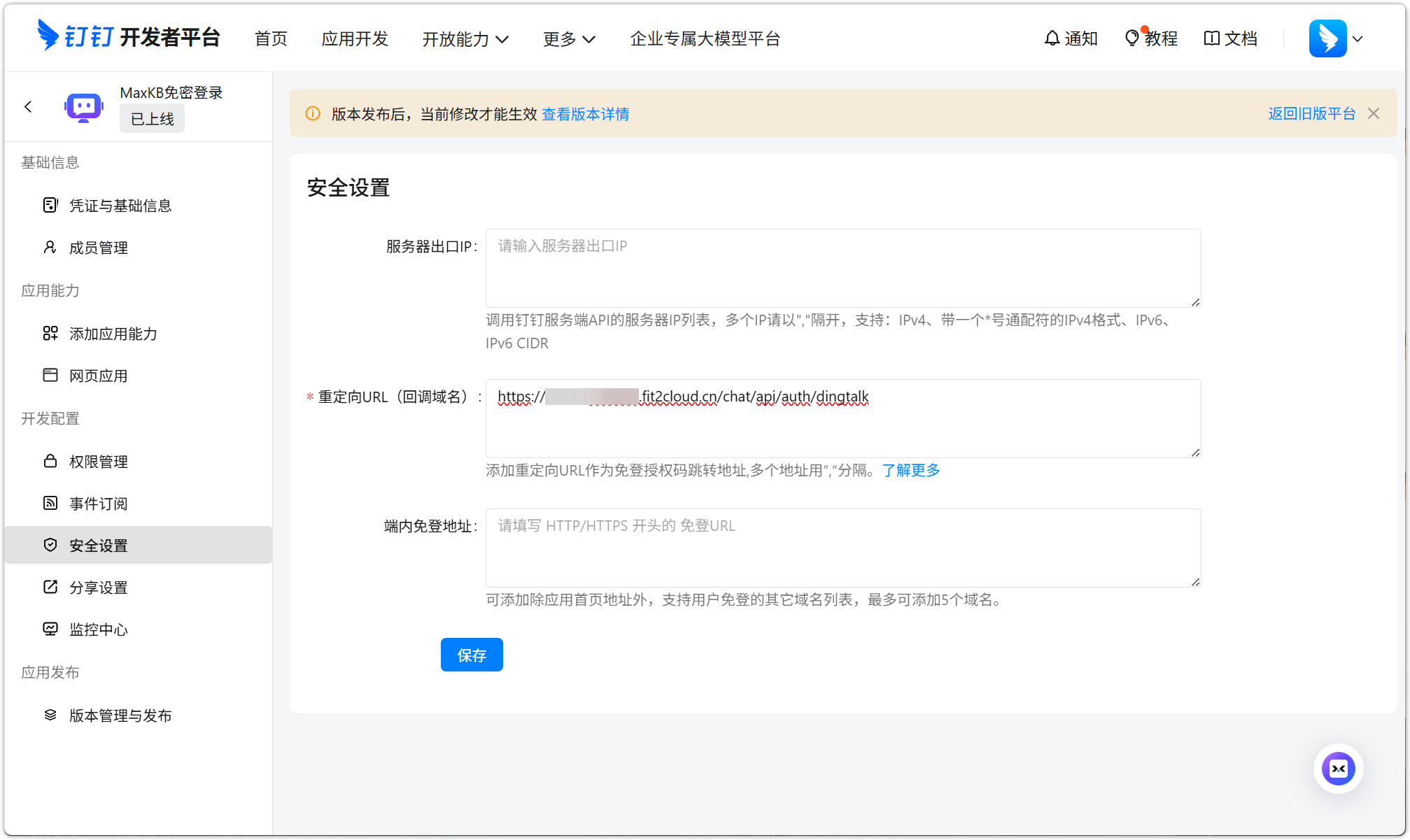The width and height of the screenshot is (1410, 840).
Task: Open 网页应用 from the sidebar
Action: click(x=50, y=376)
